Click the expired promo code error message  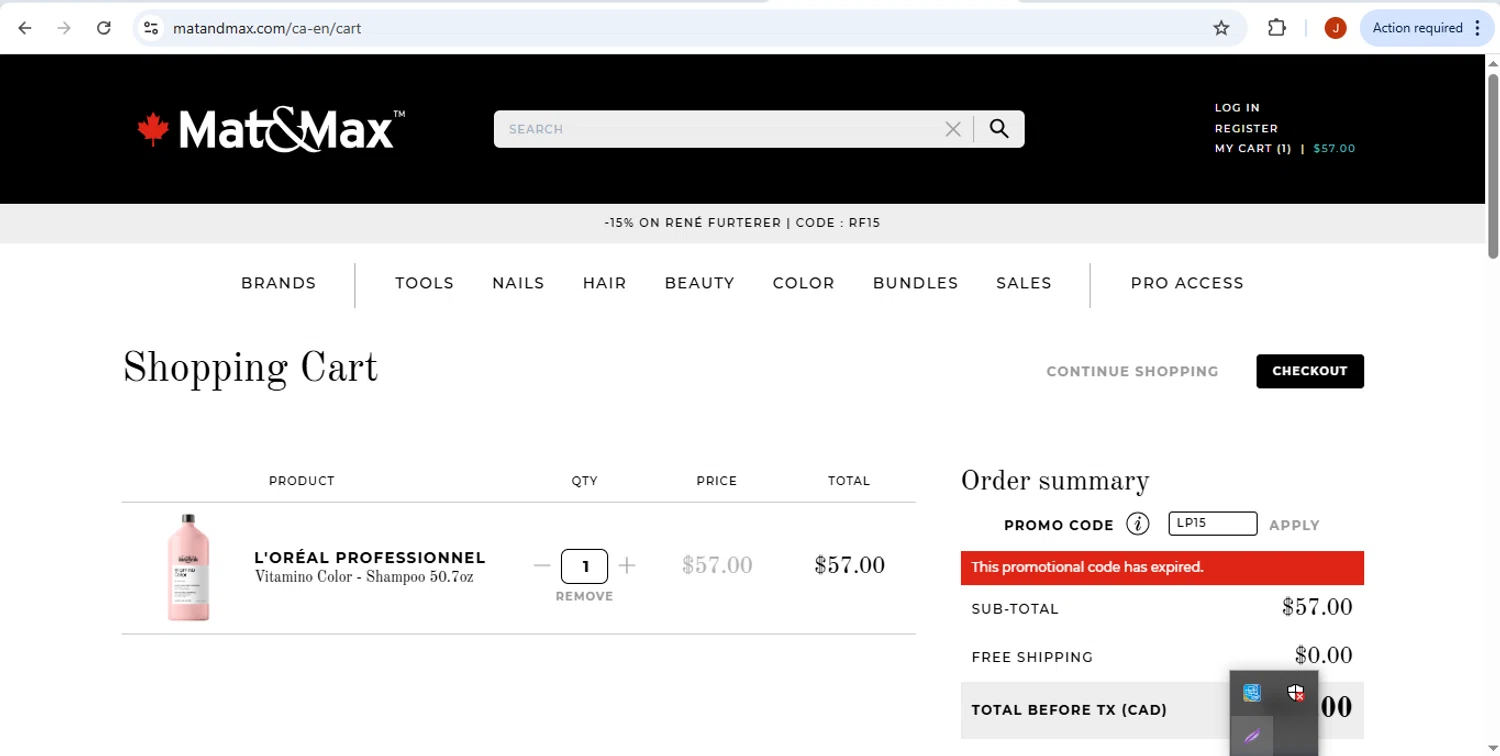[x=1162, y=567]
